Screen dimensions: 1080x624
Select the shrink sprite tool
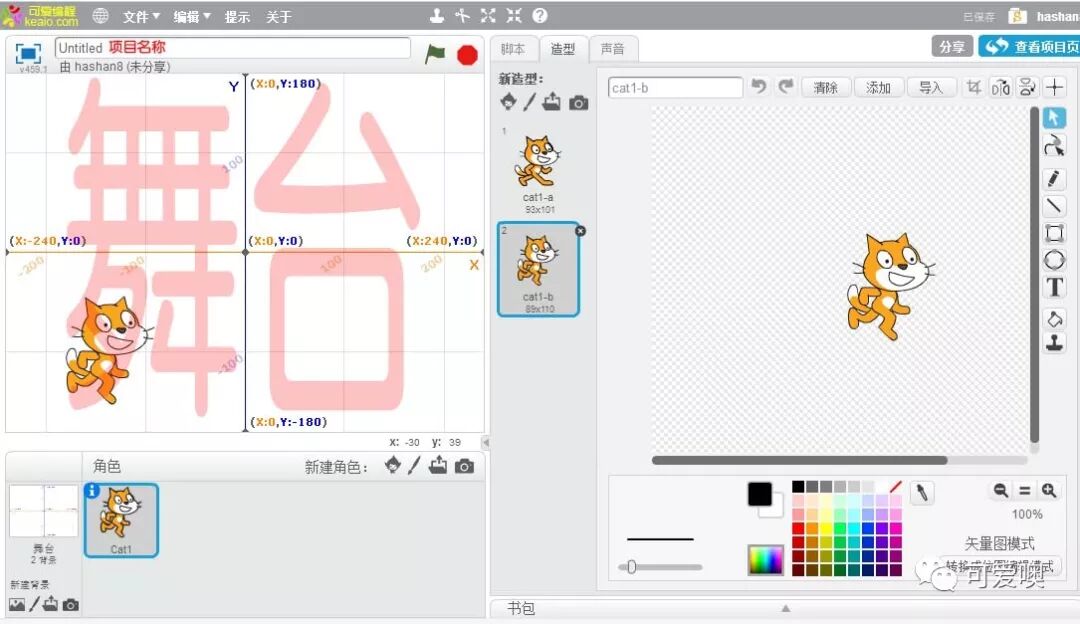pyautogui.click(x=514, y=16)
